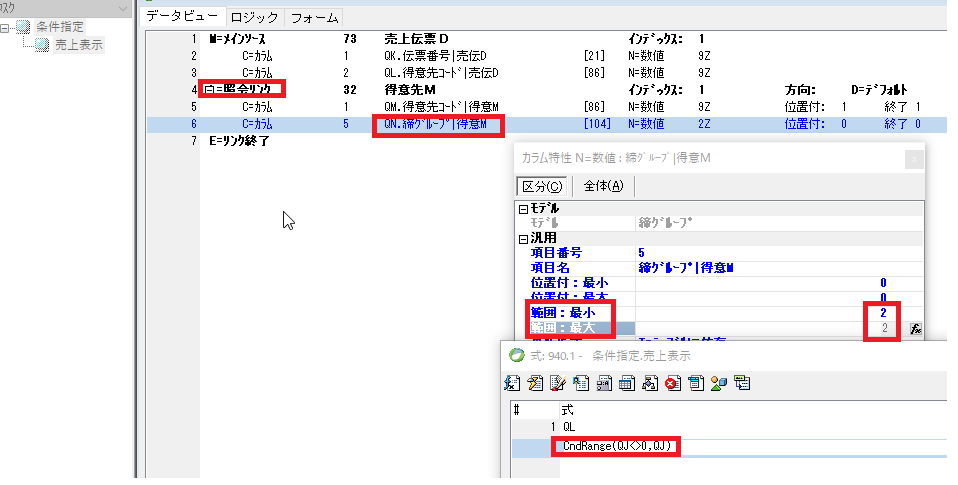Switch to the ロジック tab
The height and width of the screenshot is (485, 958).
(255, 17)
